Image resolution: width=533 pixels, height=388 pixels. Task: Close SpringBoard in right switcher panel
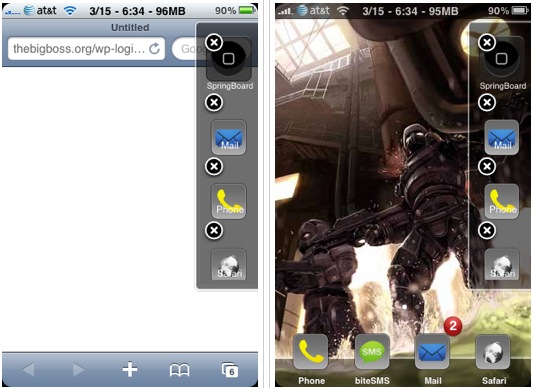(x=487, y=43)
